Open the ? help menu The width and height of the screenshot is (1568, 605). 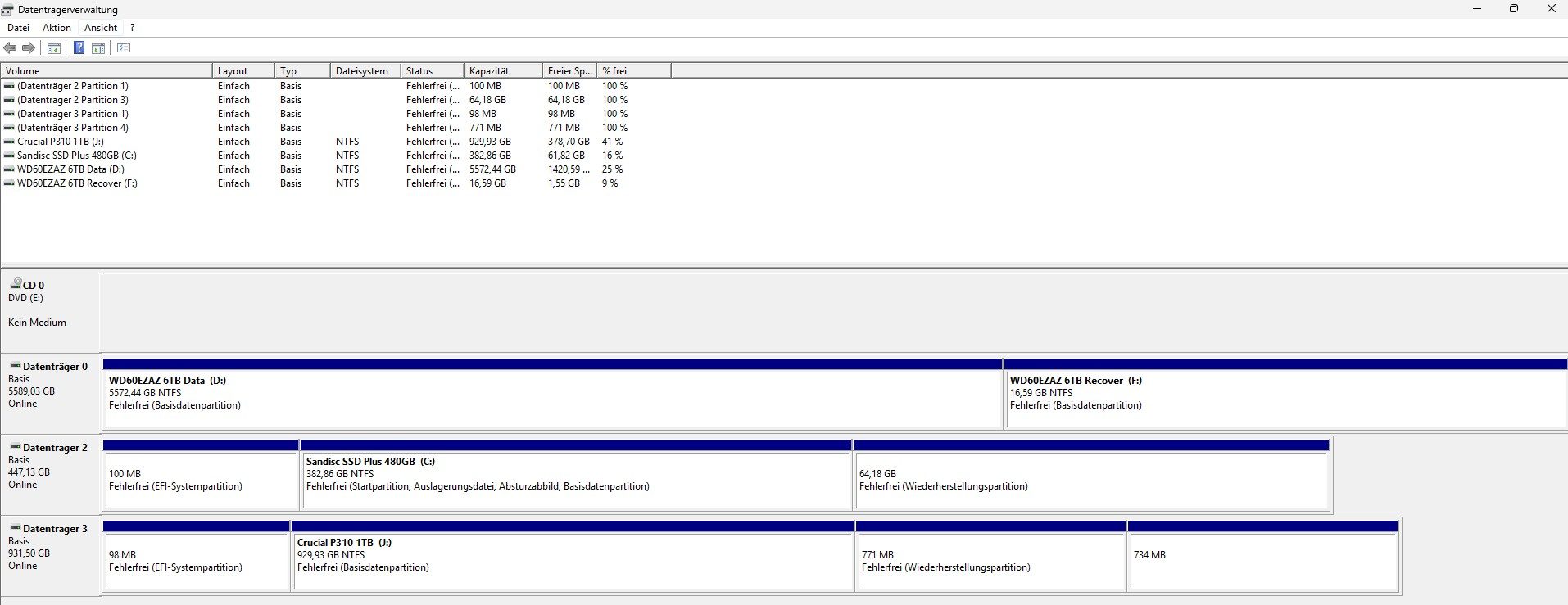tap(133, 28)
